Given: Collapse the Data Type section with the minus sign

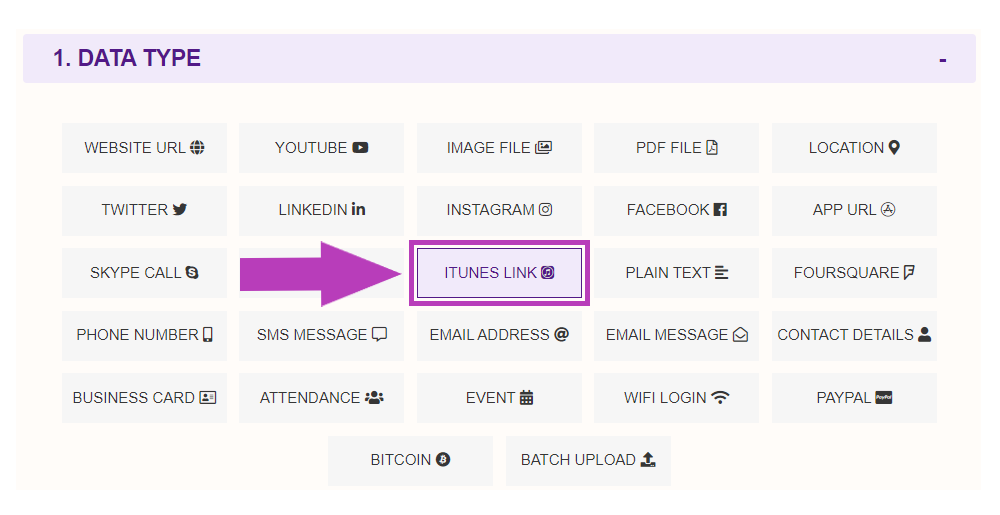Looking at the screenshot, I should 942,61.
